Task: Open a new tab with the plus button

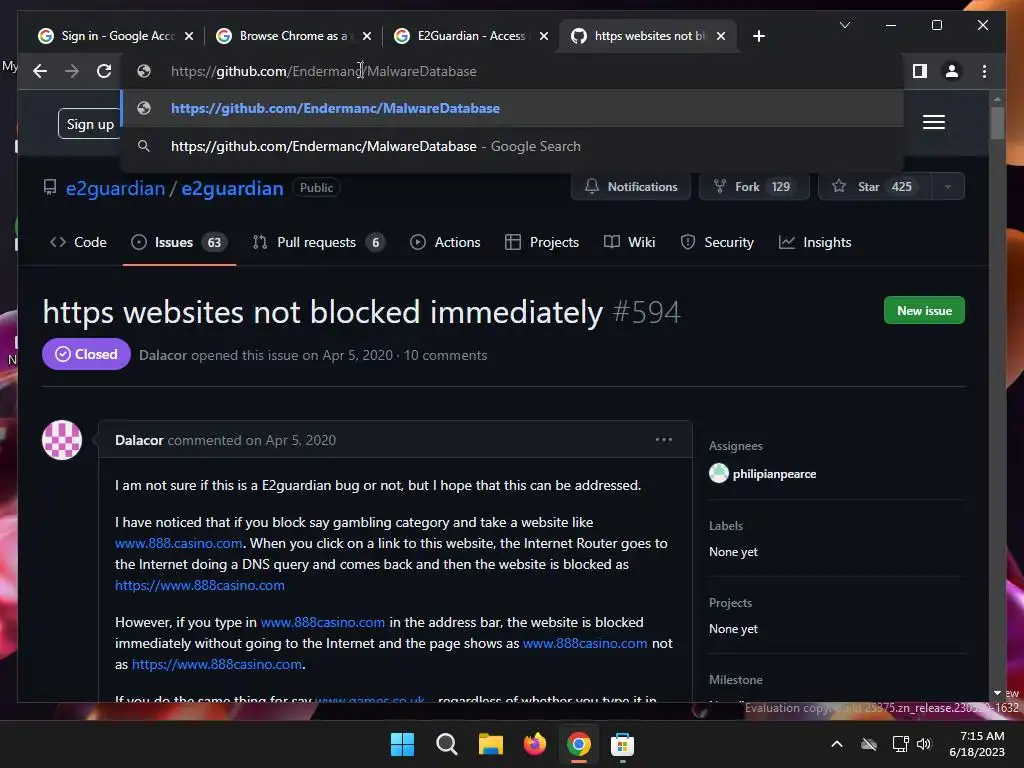Action: pyautogui.click(x=758, y=36)
